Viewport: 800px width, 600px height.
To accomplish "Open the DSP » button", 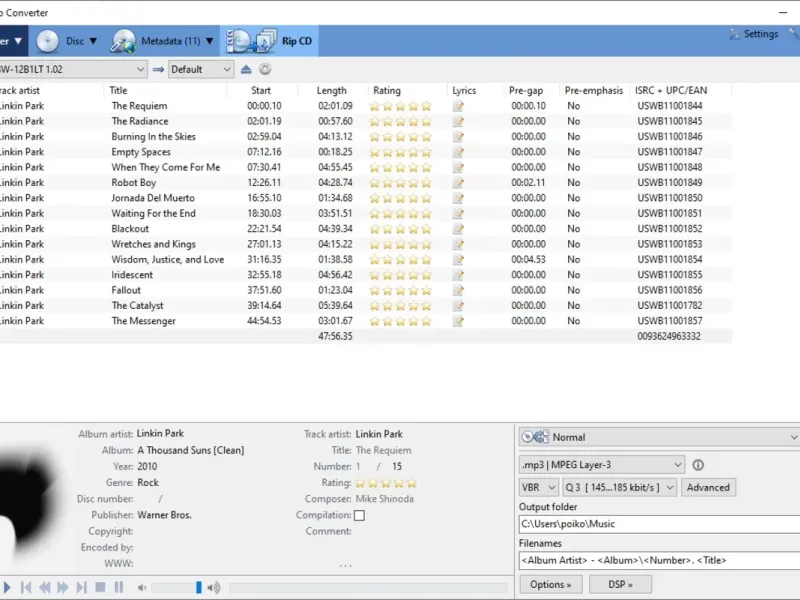I will [620, 584].
